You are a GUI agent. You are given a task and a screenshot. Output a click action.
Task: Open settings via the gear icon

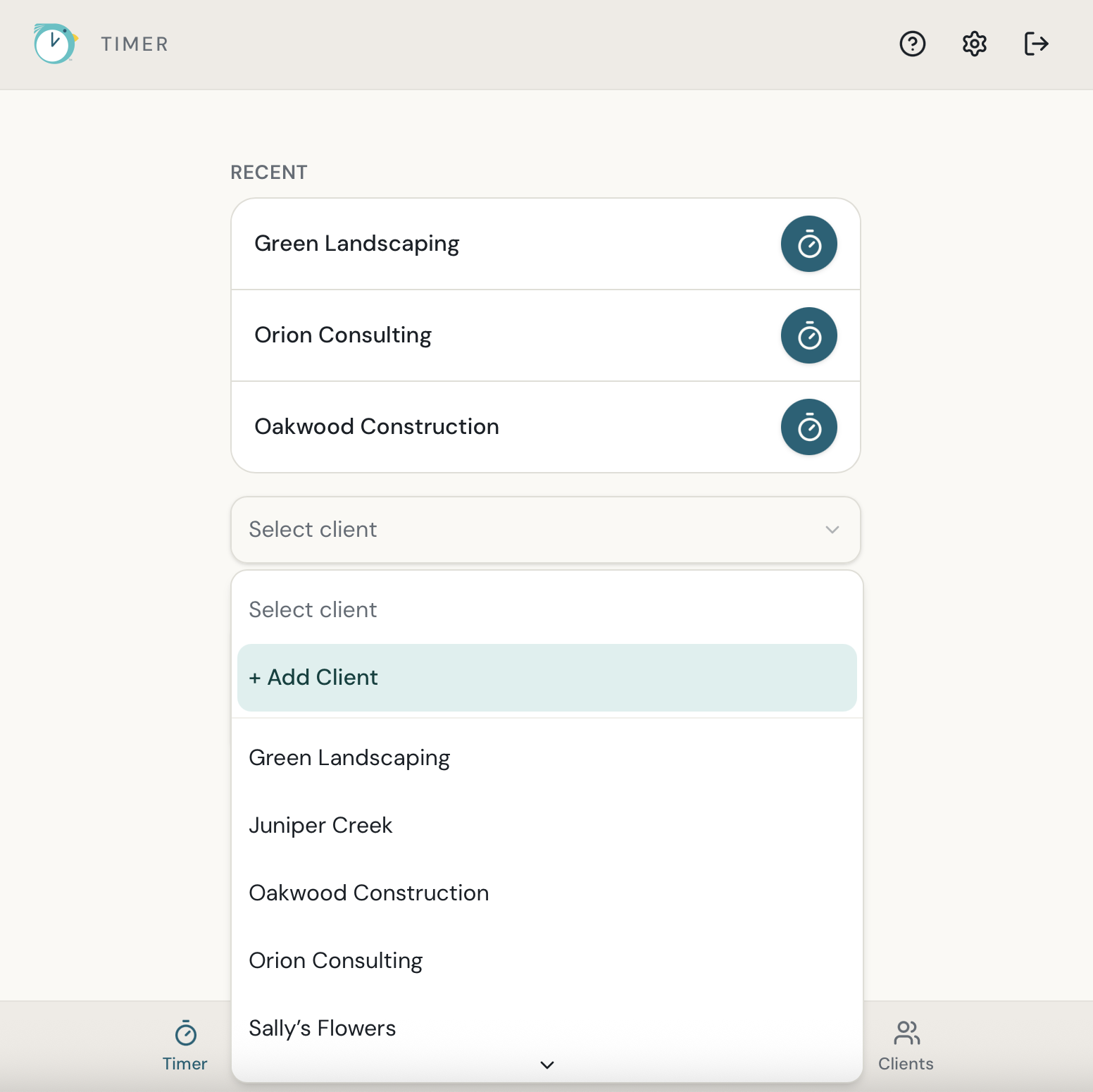974,44
